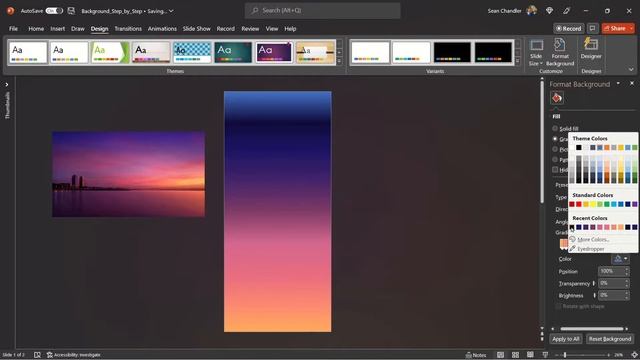Click Fit slide to window icon
This screenshot has width=640, height=360.
click(634, 355)
